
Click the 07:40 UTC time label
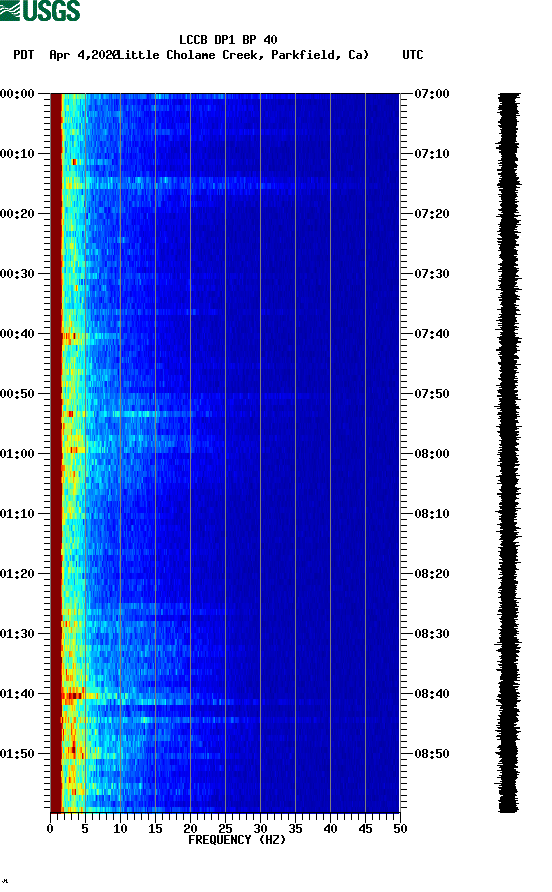click(432, 333)
